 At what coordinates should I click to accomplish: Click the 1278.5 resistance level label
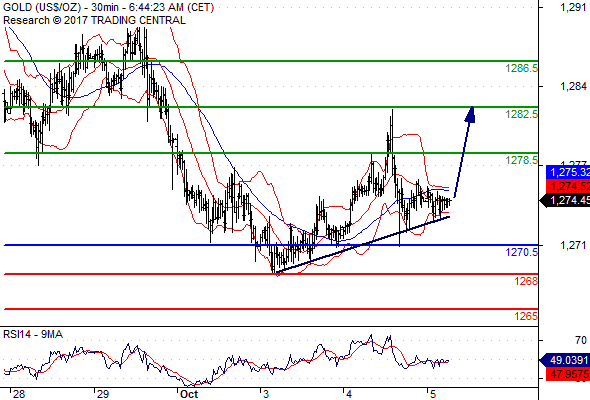[522, 160]
